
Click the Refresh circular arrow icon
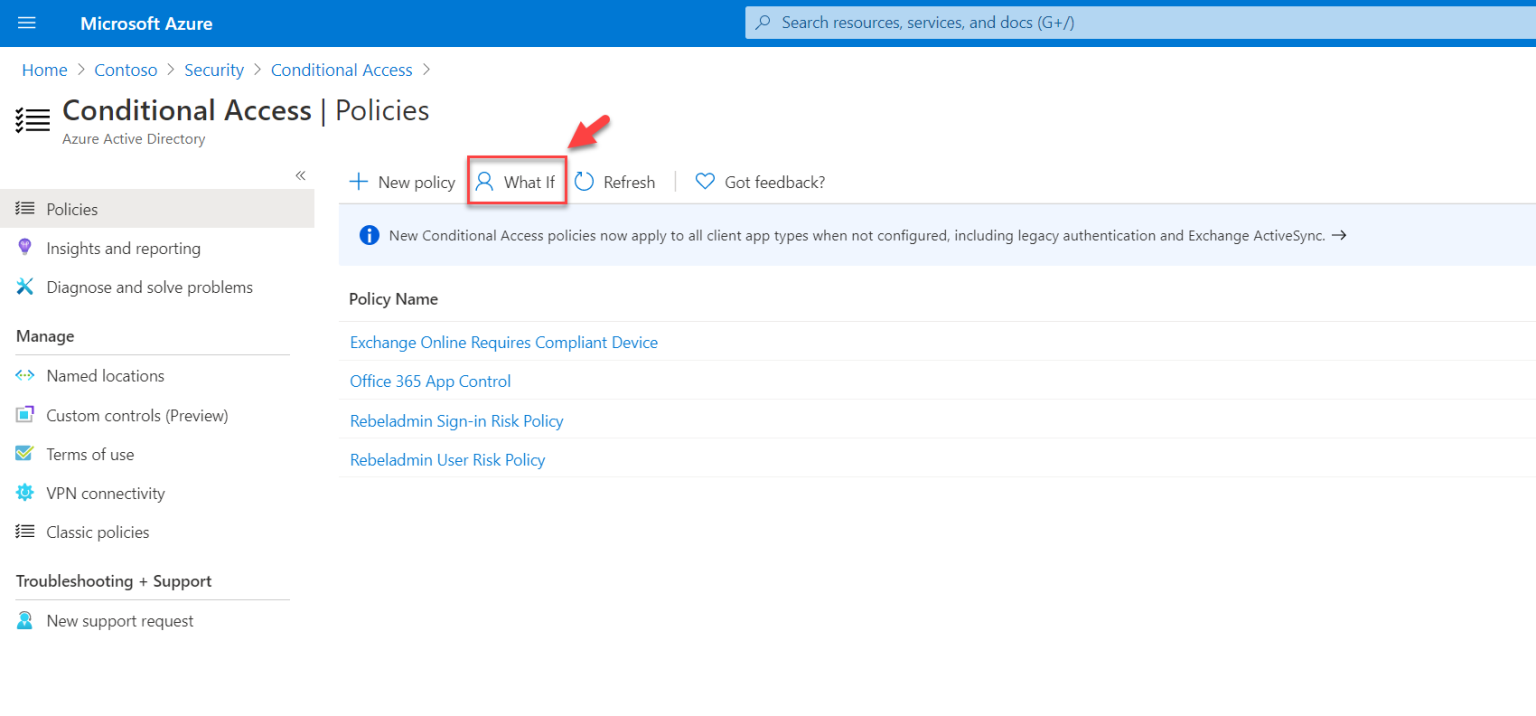point(585,182)
